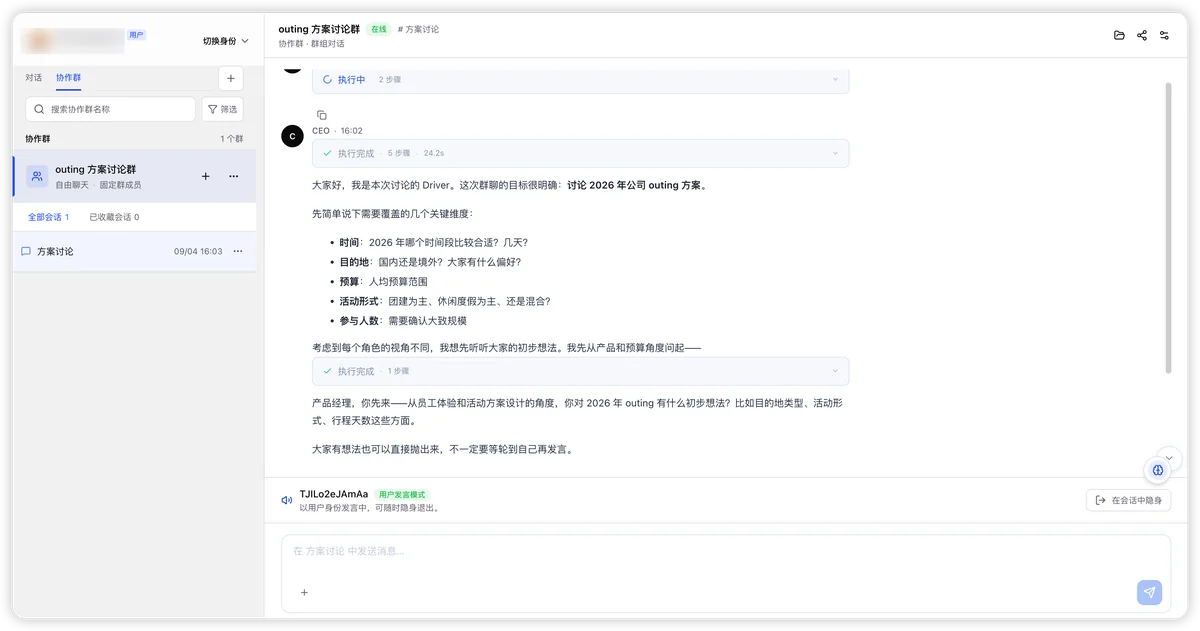1200x631 pixels.
Task: Copy message using copy icon above CEO
Action: coord(321,115)
